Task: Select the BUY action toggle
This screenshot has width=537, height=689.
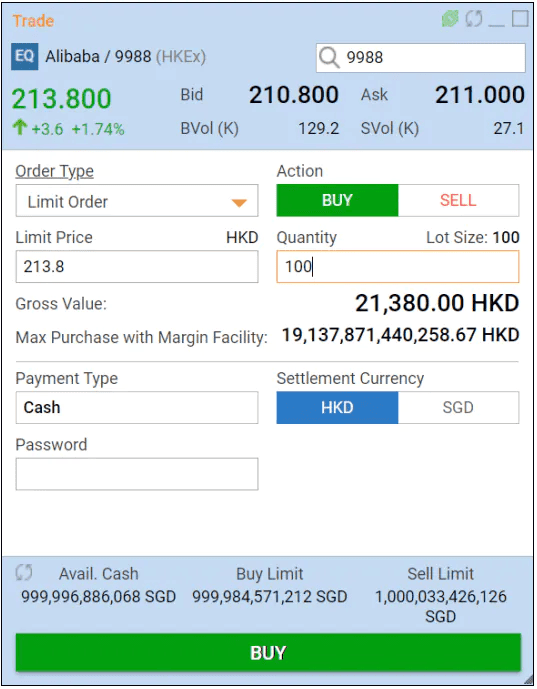Action: coord(337,200)
